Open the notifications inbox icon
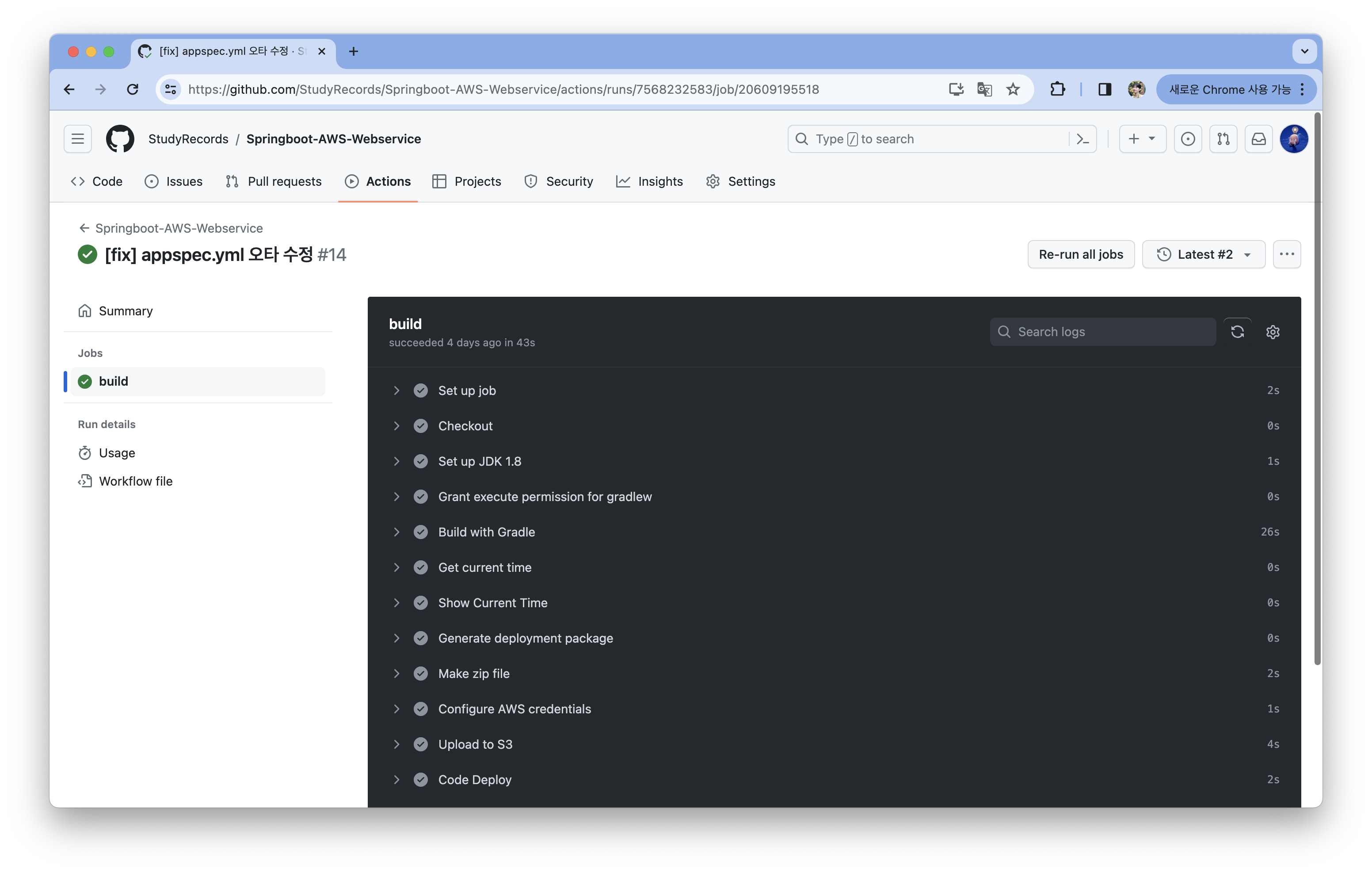Viewport: 1372px width, 873px height. pos(1258,138)
